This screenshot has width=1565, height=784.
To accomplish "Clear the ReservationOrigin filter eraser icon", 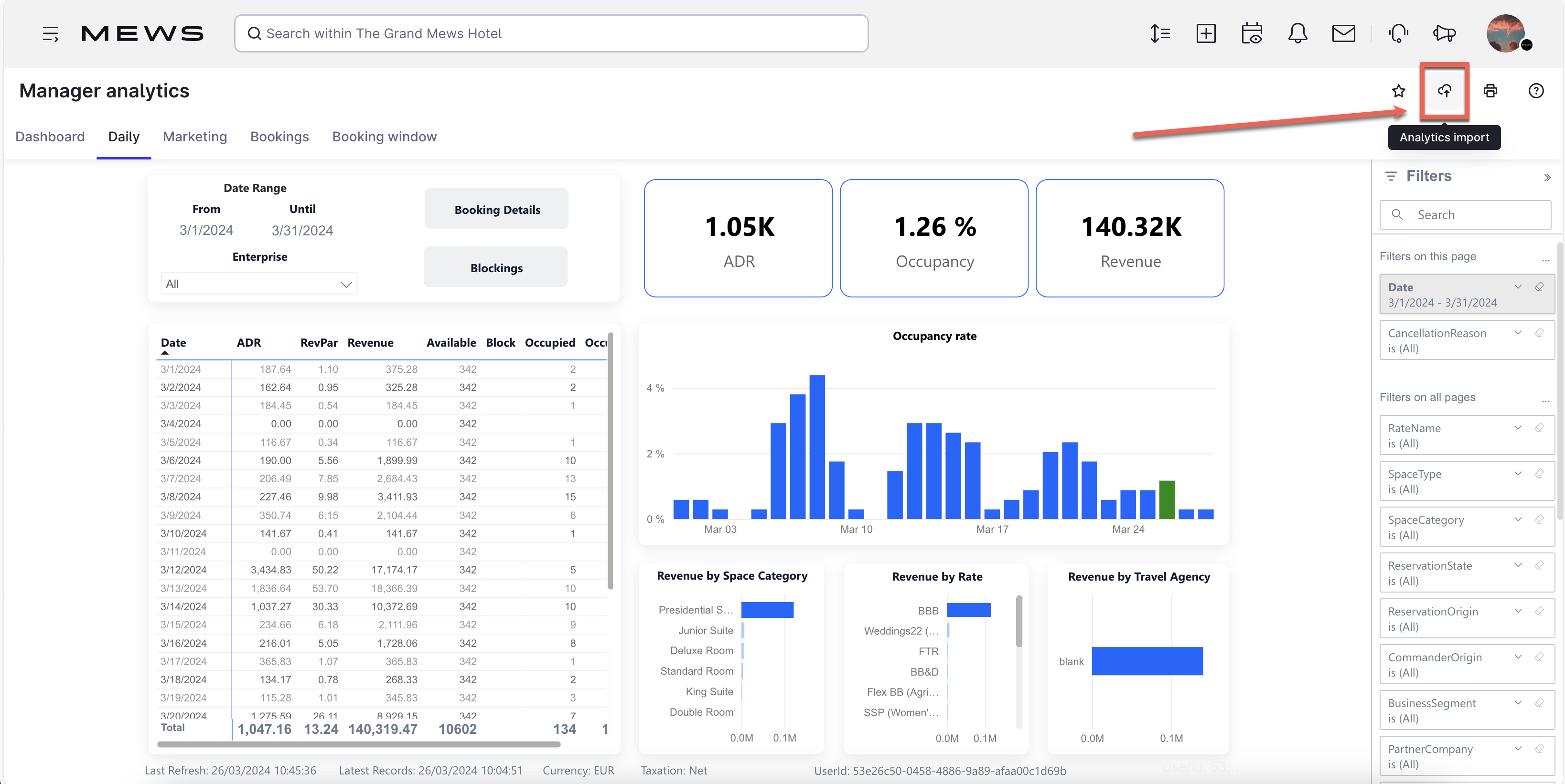I will [x=1539, y=611].
